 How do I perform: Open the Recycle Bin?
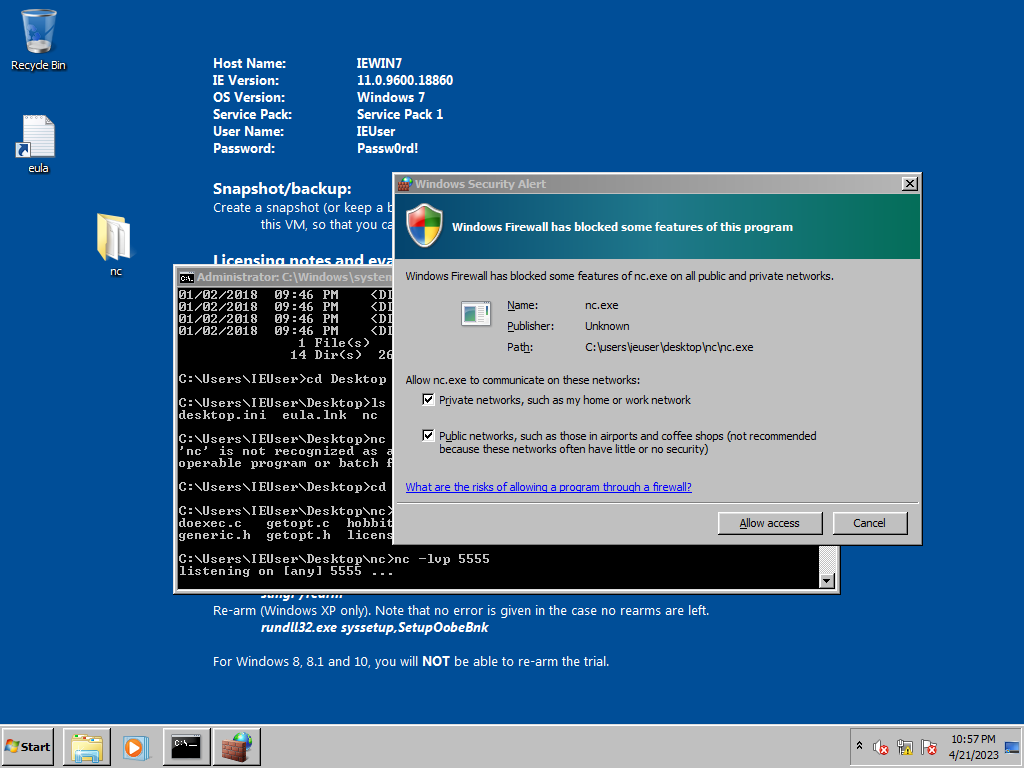tap(37, 35)
